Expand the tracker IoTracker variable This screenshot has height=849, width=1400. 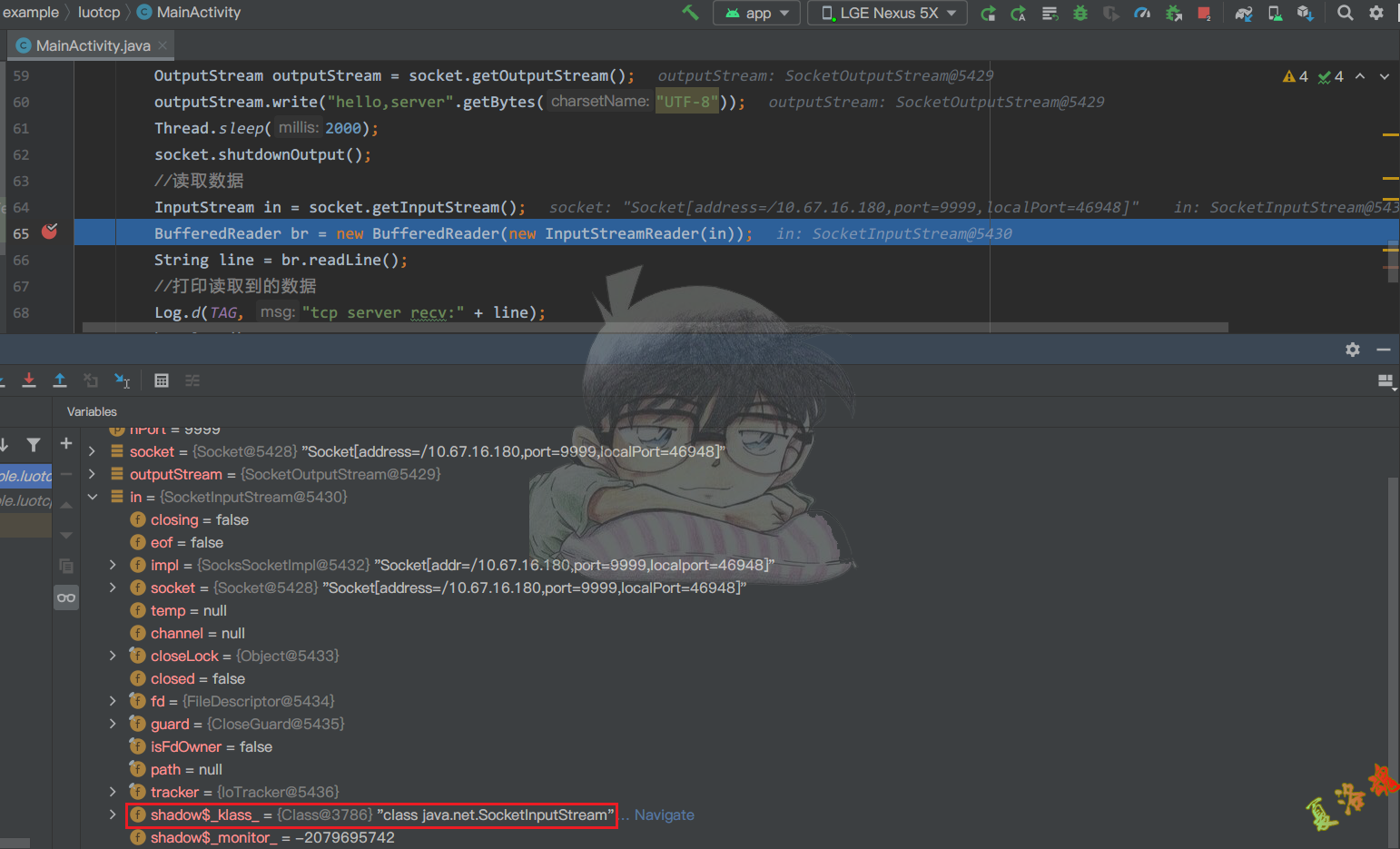pos(113,792)
